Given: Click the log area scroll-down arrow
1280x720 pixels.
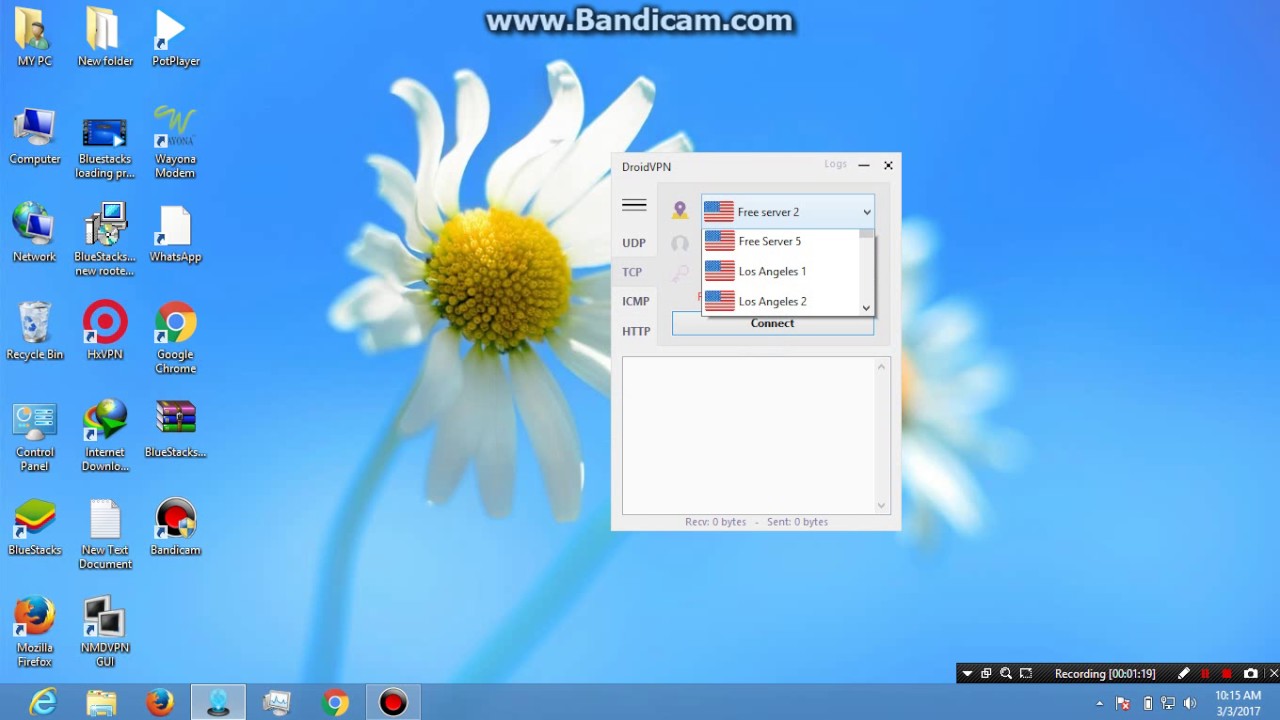Looking at the screenshot, I should [881, 506].
